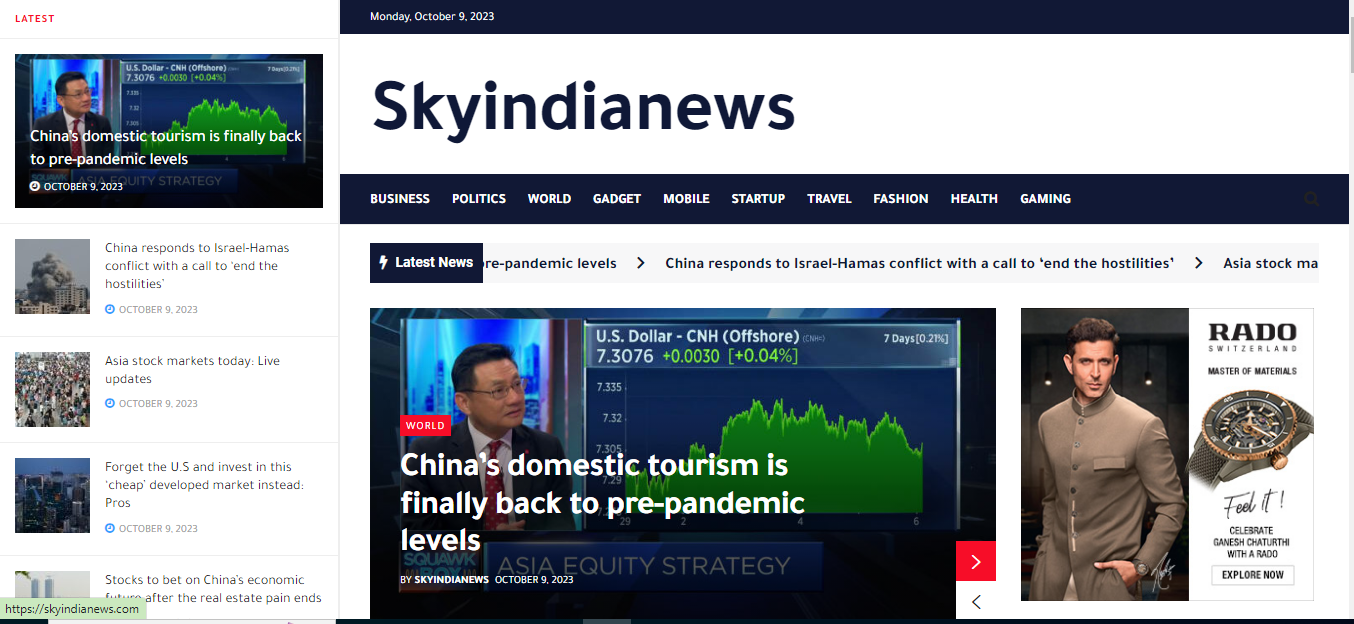Click the date Monday, October 9, 2023

[432, 16]
